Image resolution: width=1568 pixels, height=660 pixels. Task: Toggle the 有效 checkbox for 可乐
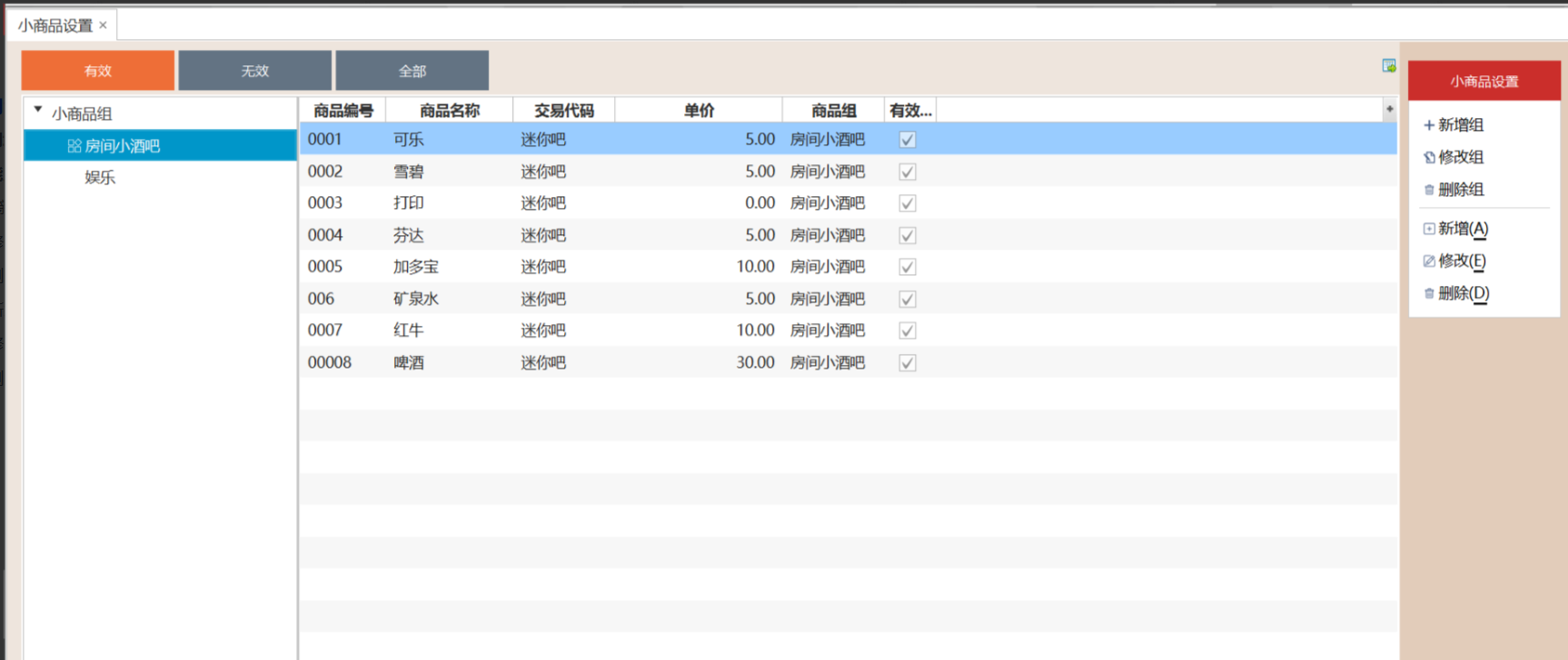click(907, 140)
